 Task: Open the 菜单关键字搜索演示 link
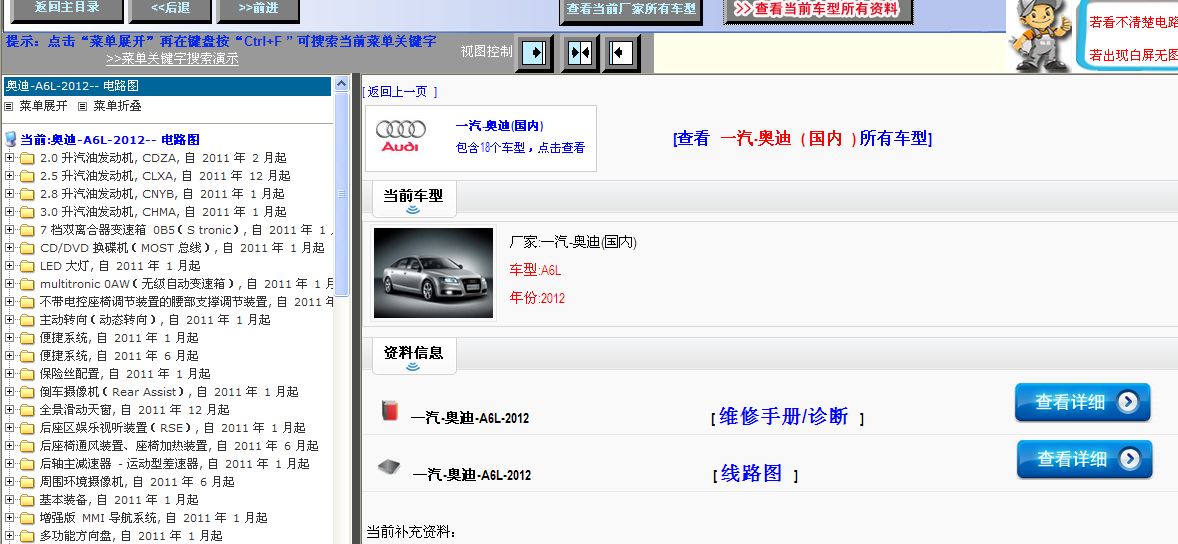click(172, 59)
